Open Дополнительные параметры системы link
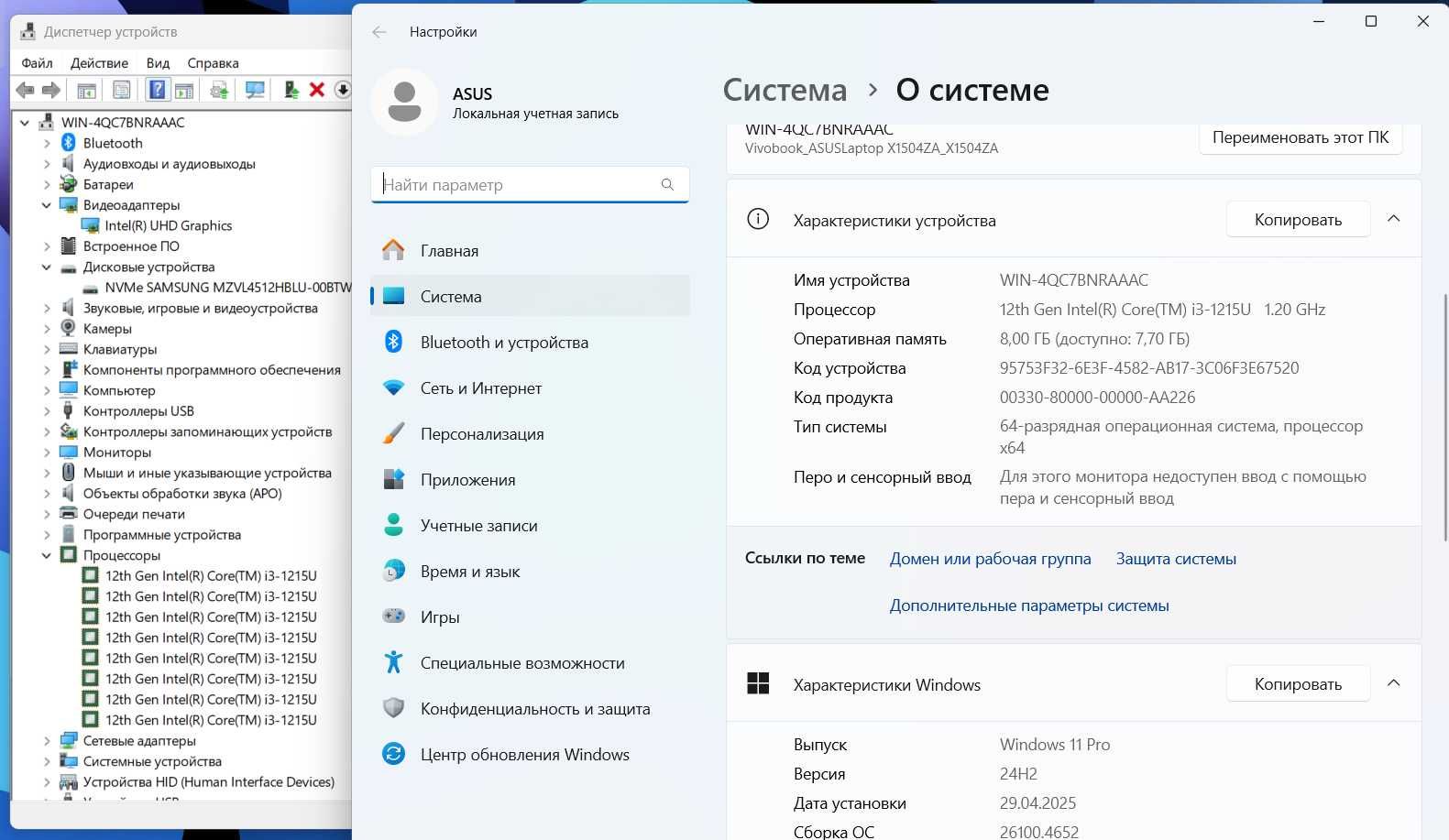The height and width of the screenshot is (840, 1449). 1029,605
